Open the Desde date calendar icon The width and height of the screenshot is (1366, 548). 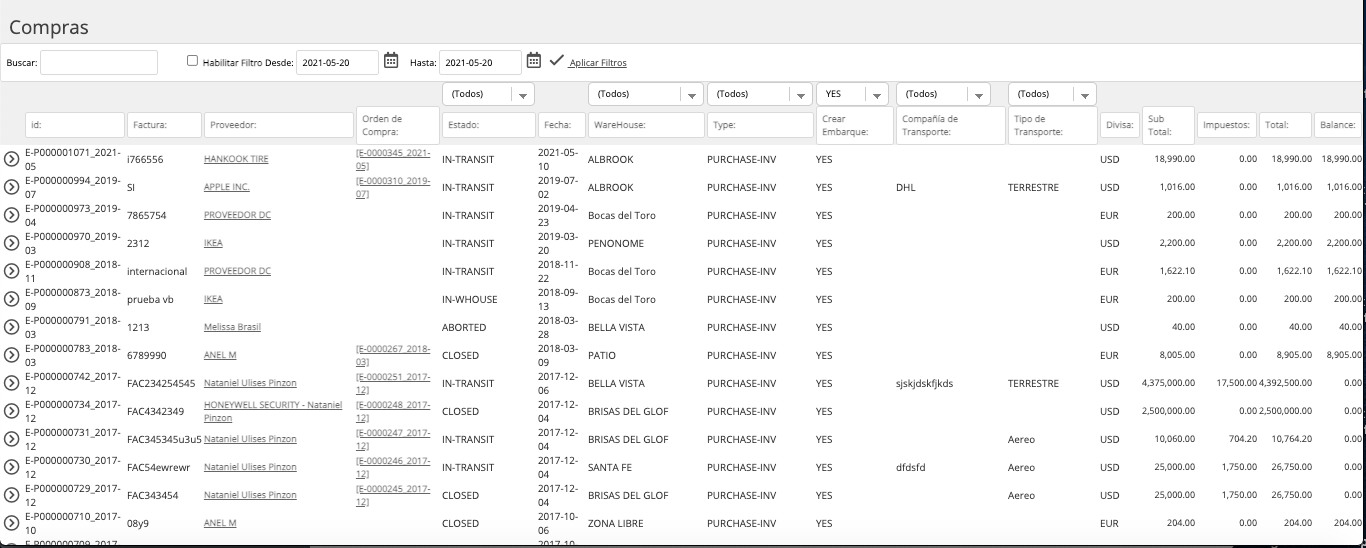click(x=391, y=60)
